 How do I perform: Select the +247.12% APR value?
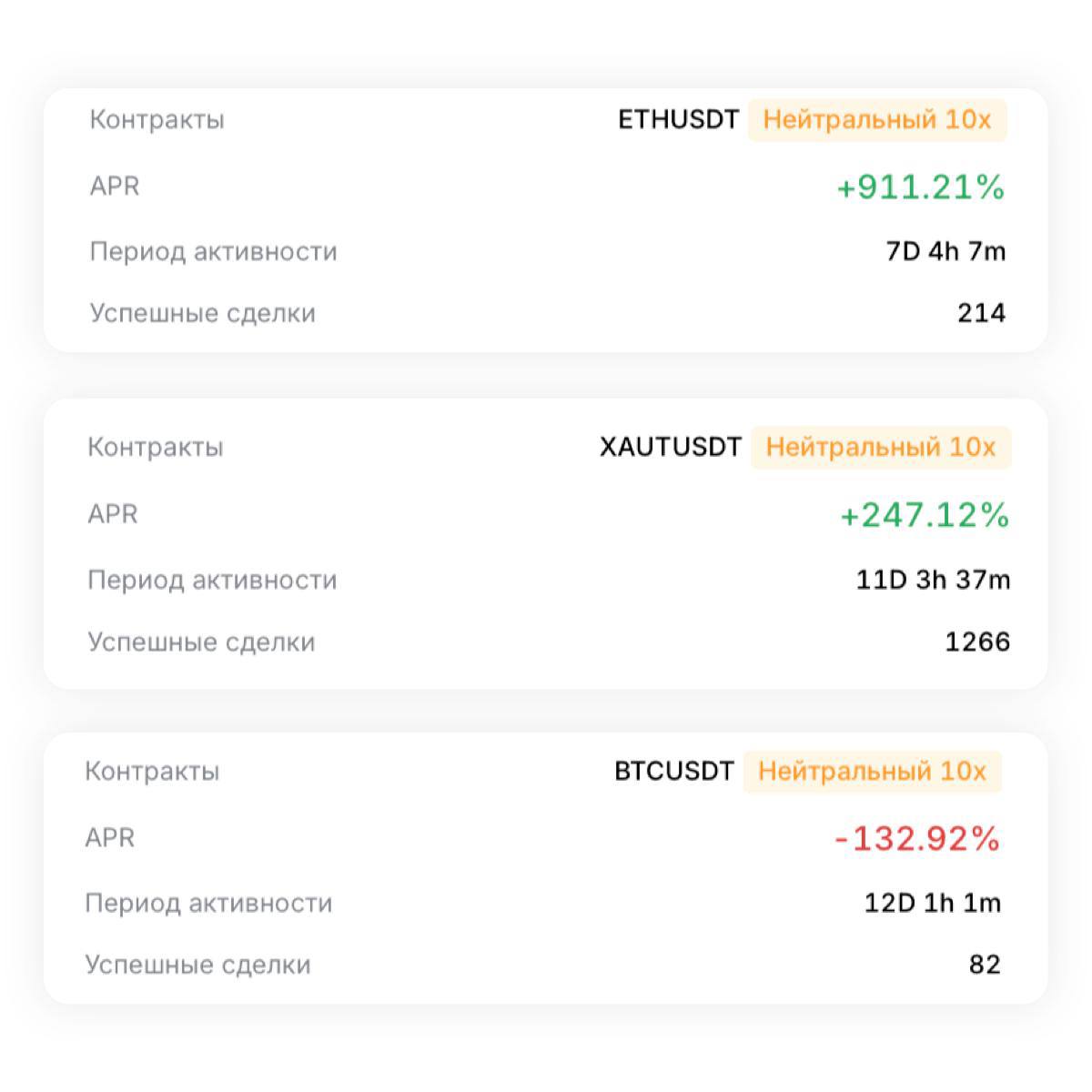click(x=924, y=515)
